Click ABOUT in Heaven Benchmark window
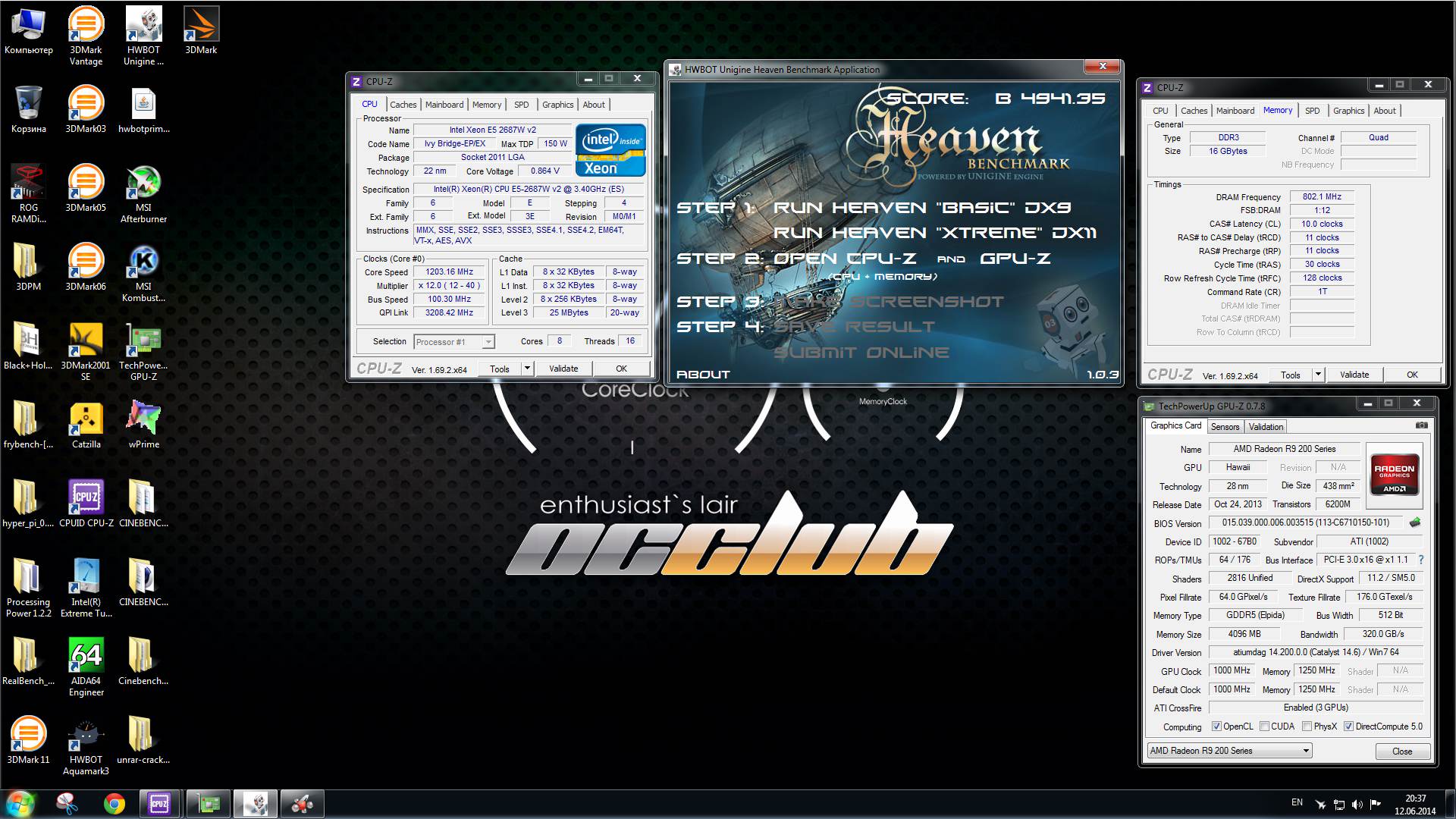The height and width of the screenshot is (819, 1456). [703, 375]
